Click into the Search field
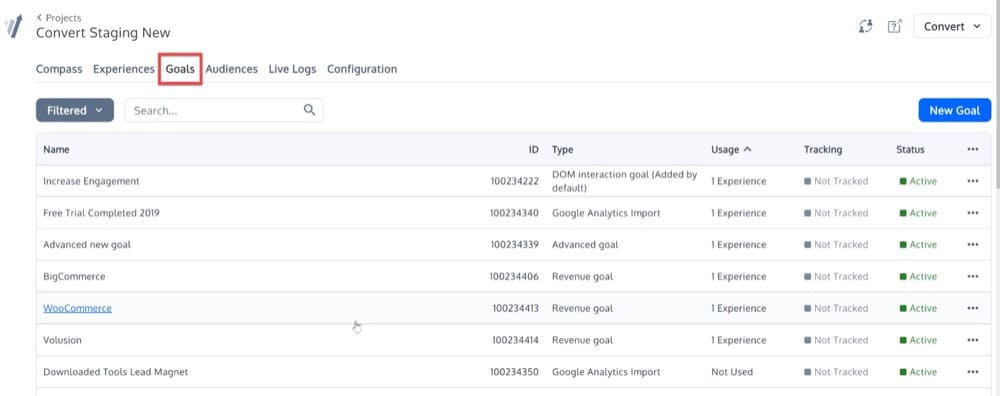 click(224, 110)
